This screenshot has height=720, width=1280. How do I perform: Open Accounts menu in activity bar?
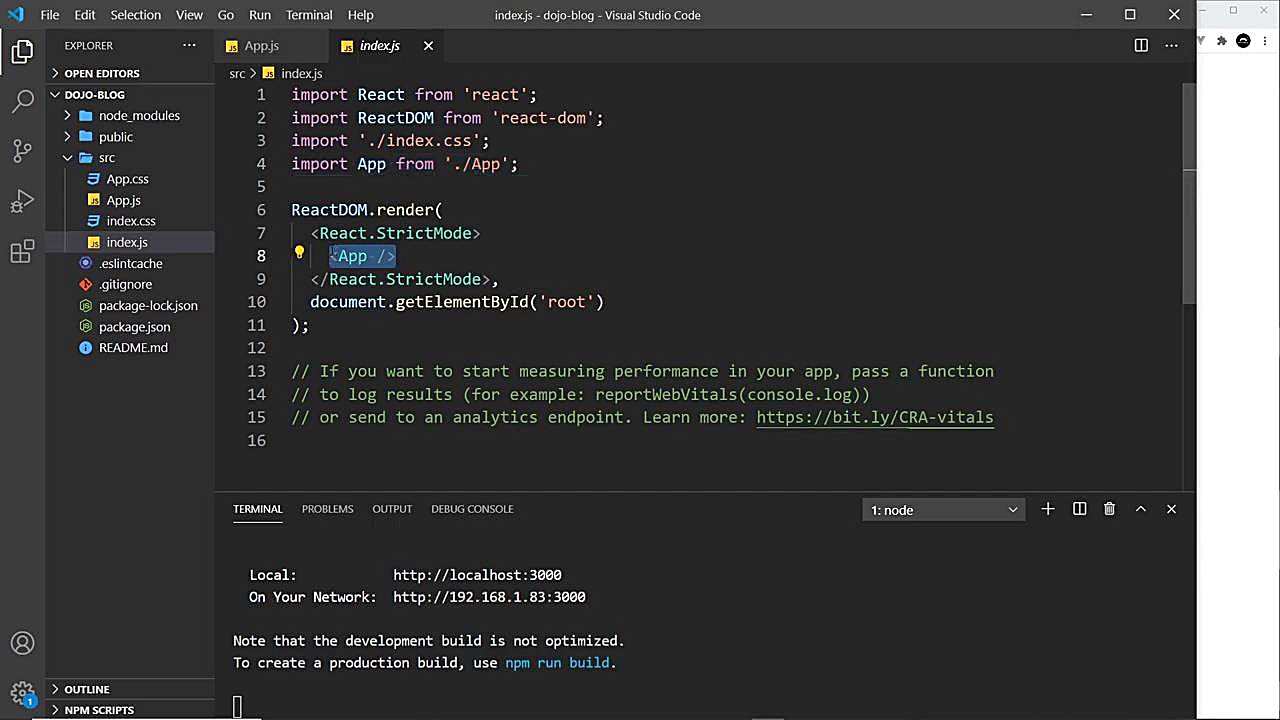22,643
